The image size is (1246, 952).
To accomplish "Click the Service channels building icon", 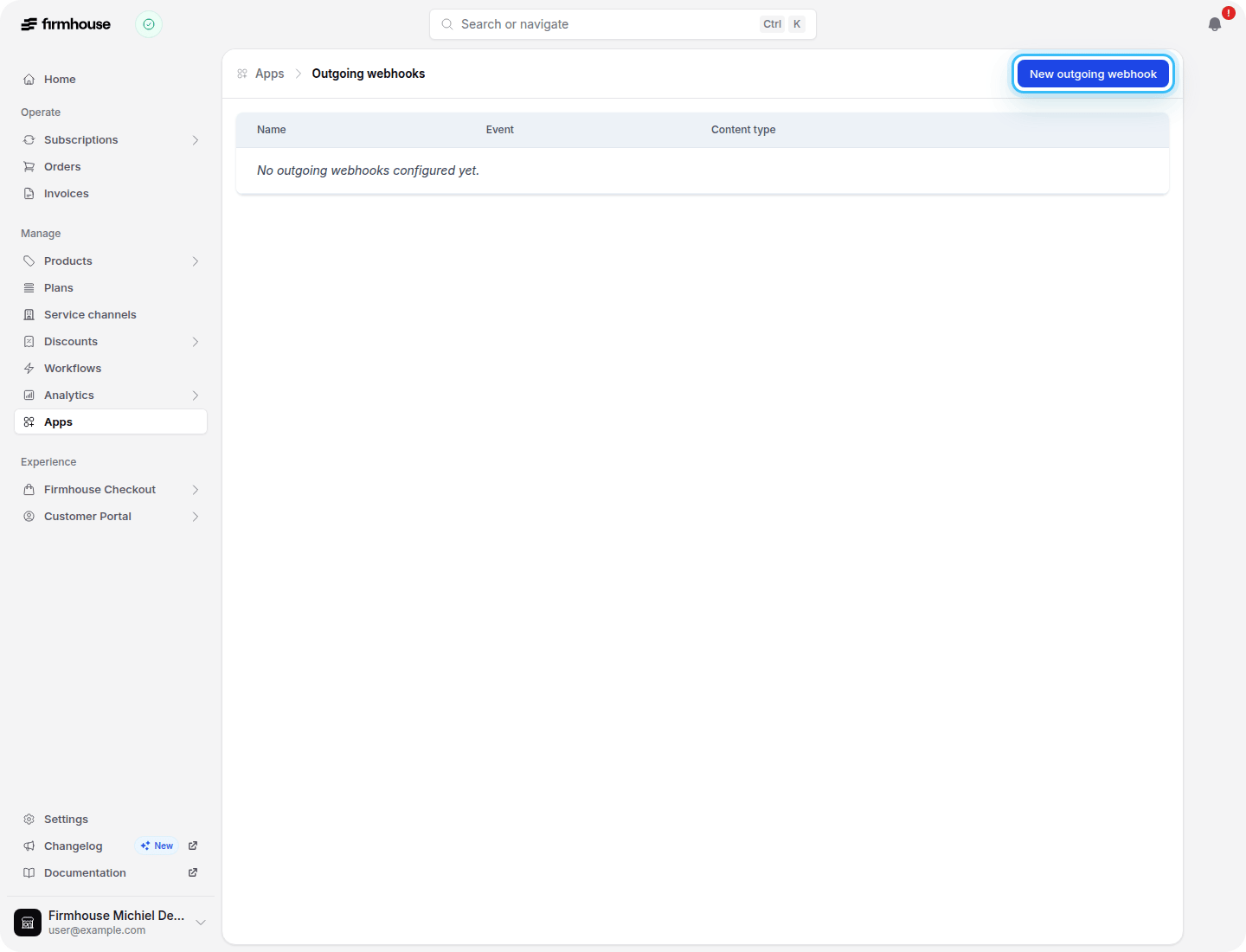I will point(29,314).
